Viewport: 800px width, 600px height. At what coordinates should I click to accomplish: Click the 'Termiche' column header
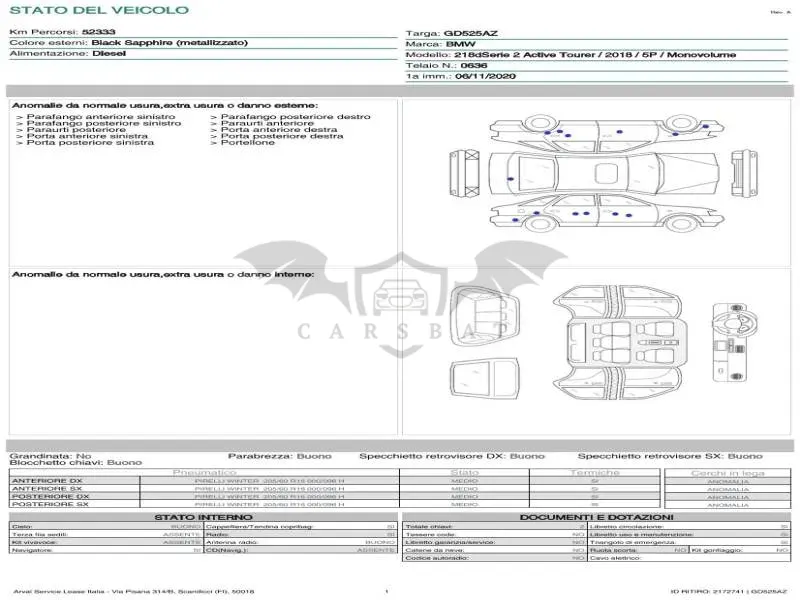(x=594, y=472)
